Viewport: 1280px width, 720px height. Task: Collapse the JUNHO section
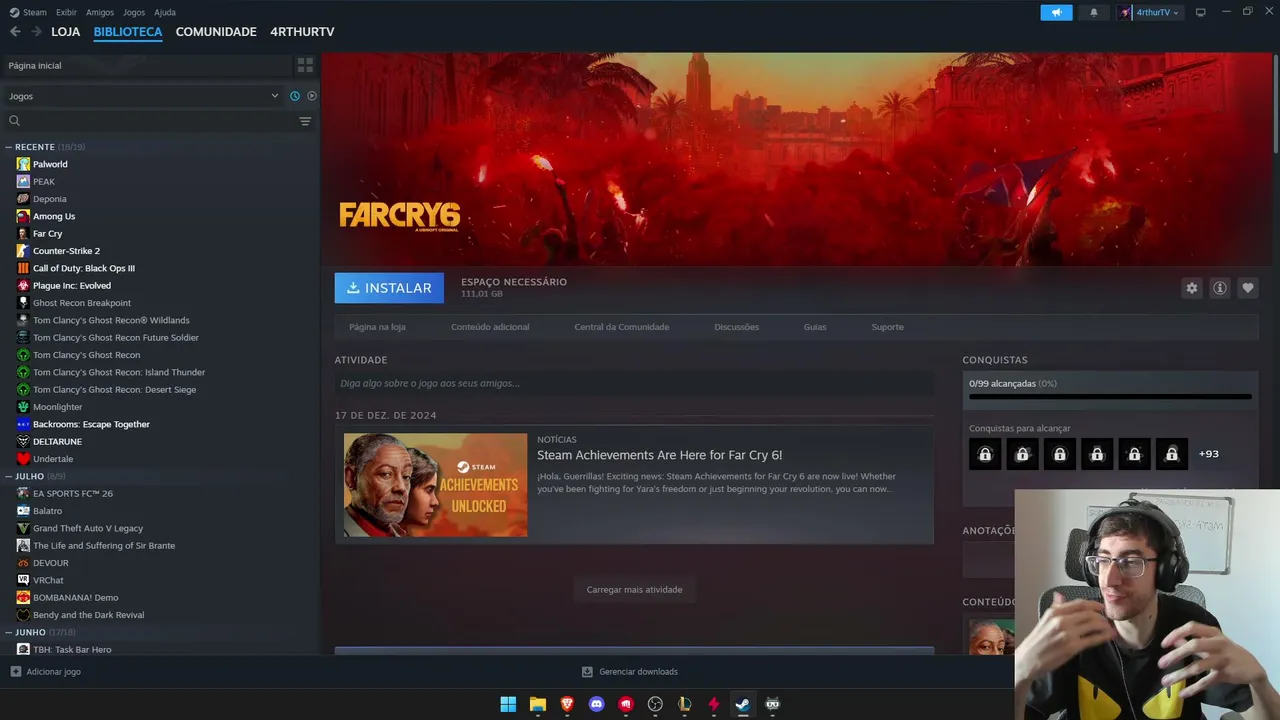[8, 633]
